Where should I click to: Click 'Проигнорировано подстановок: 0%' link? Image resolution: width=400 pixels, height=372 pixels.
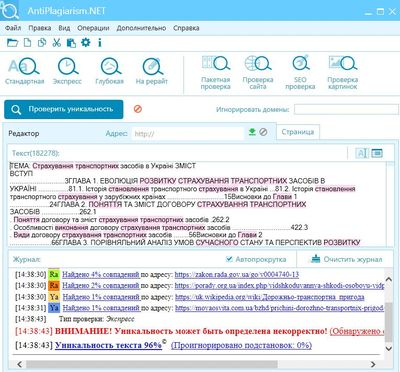[x=241, y=345]
